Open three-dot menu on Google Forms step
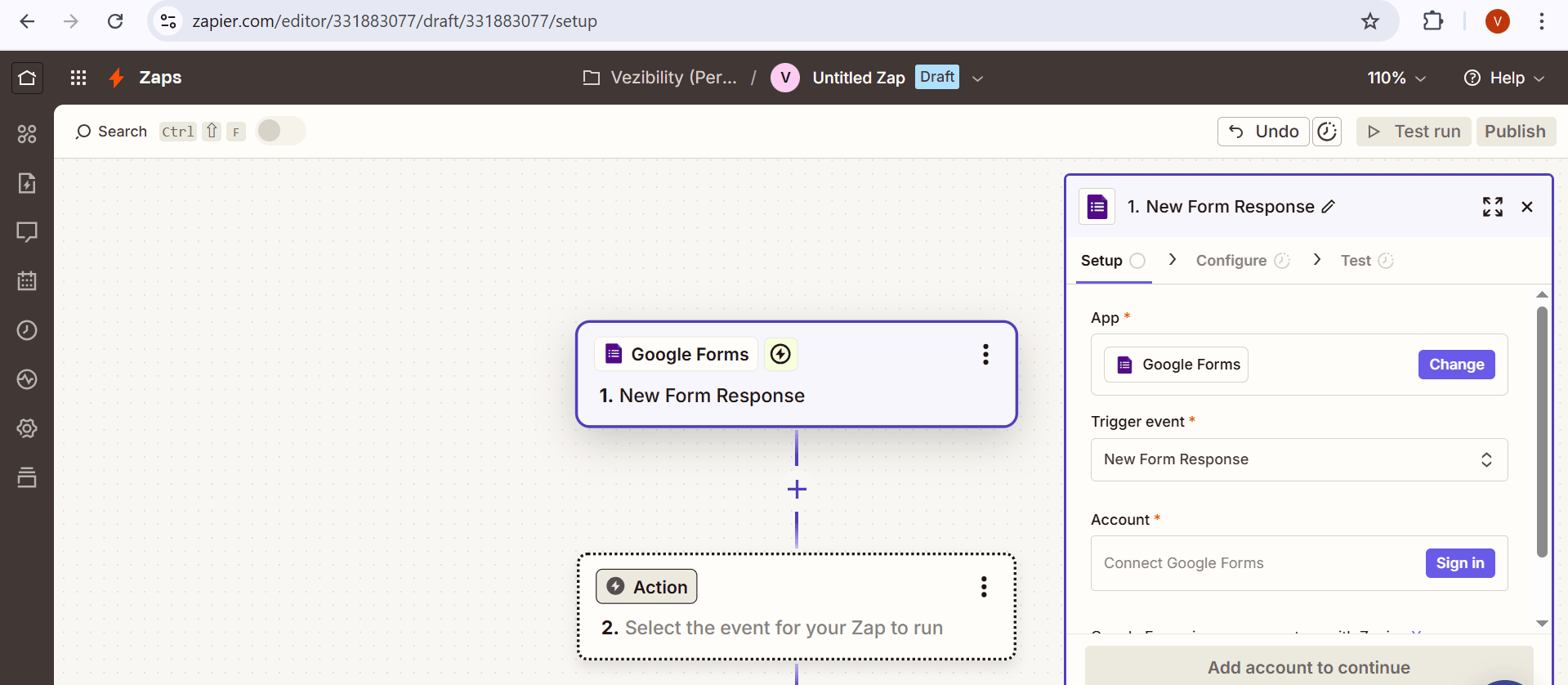This screenshot has width=1568, height=685. [x=985, y=355]
